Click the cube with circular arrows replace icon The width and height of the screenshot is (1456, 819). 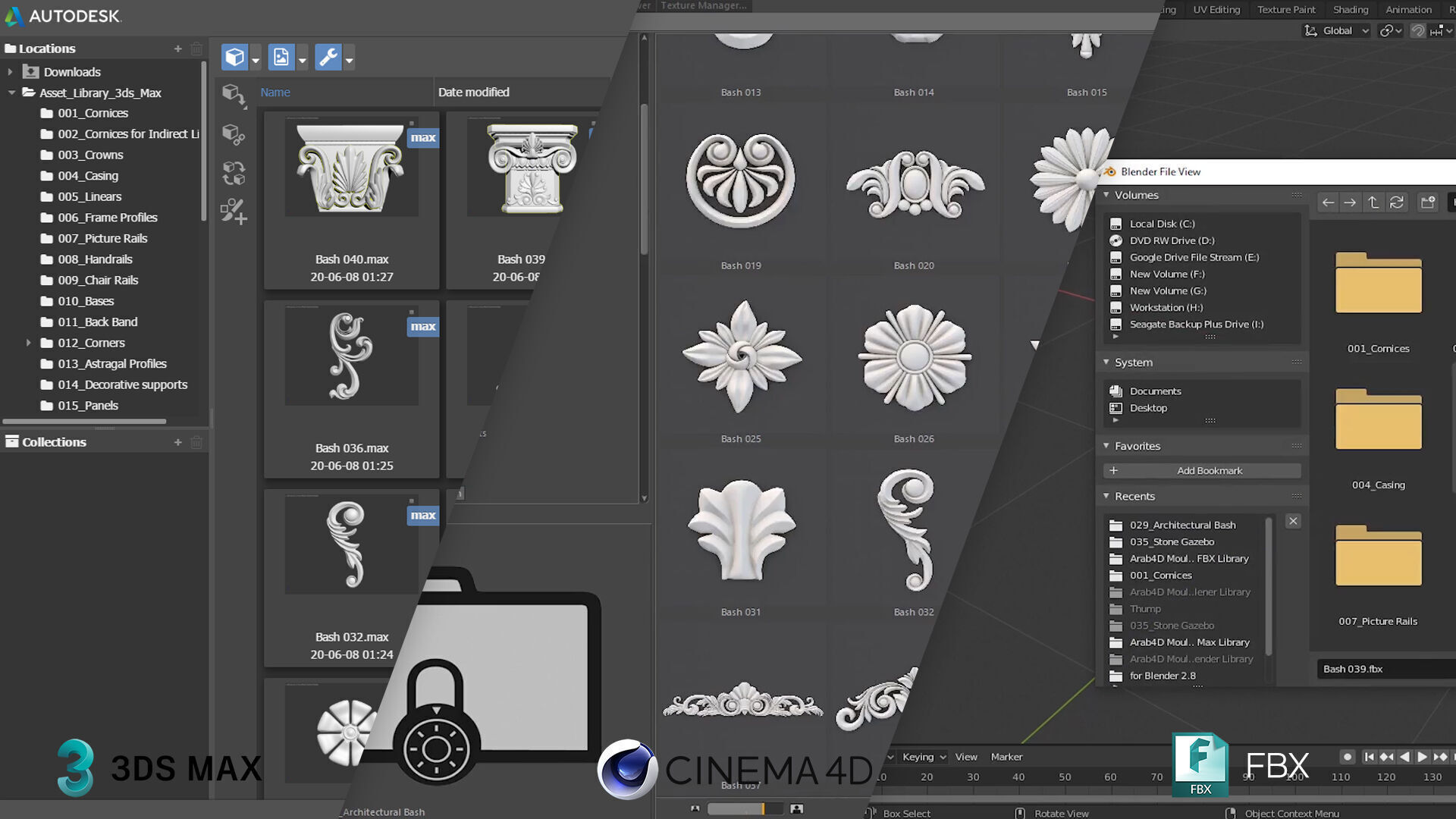coord(234,173)
